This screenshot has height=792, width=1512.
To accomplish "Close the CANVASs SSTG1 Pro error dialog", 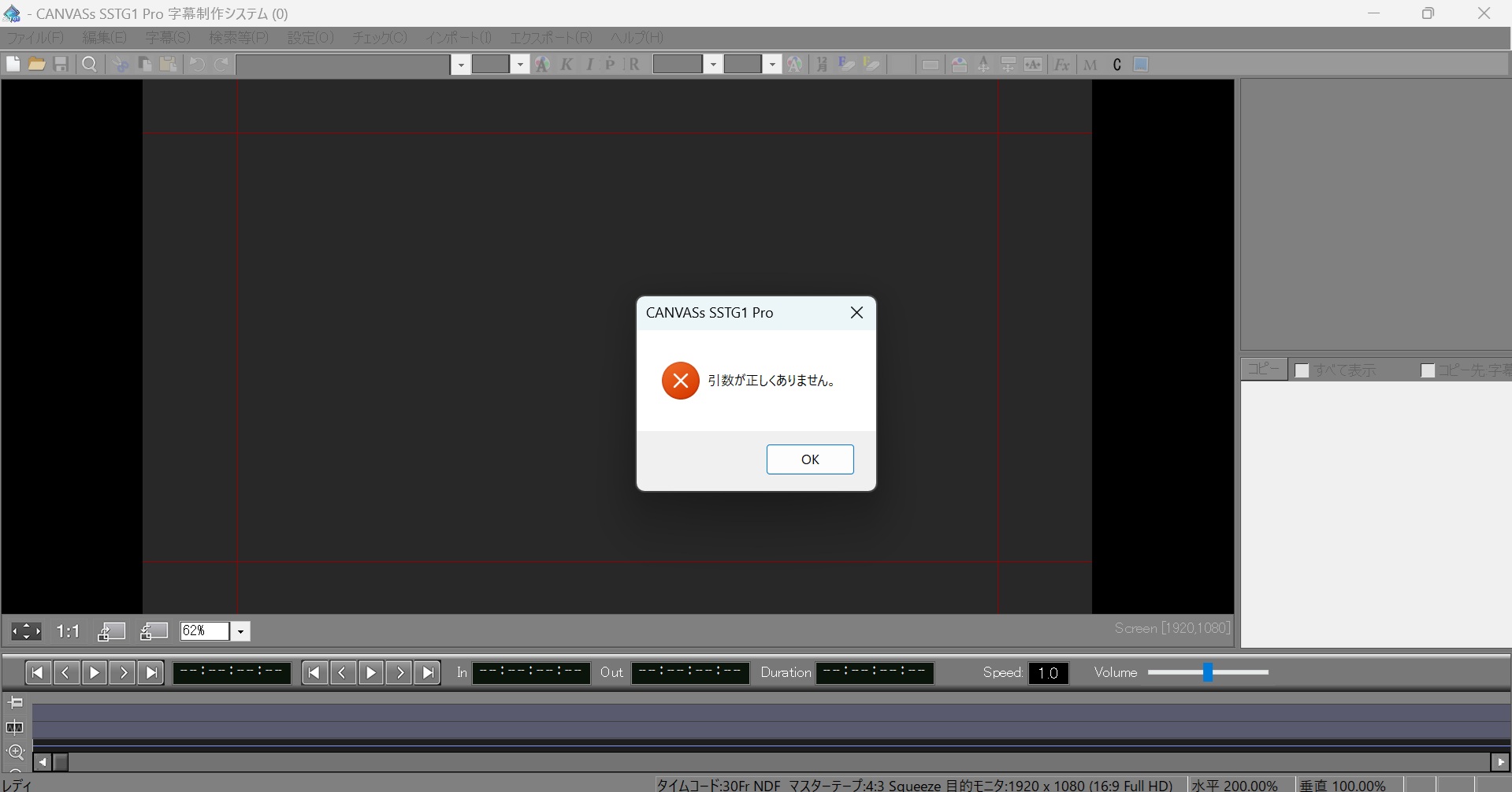I will pyautogui.click(x=856, y=313).
